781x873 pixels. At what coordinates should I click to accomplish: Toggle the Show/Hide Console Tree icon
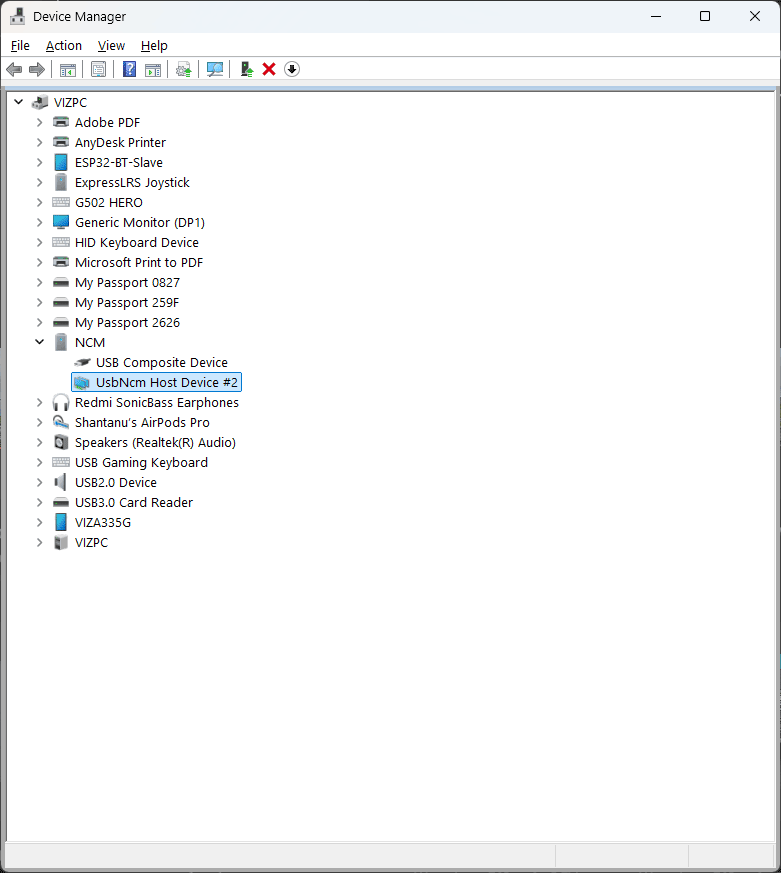67,70
